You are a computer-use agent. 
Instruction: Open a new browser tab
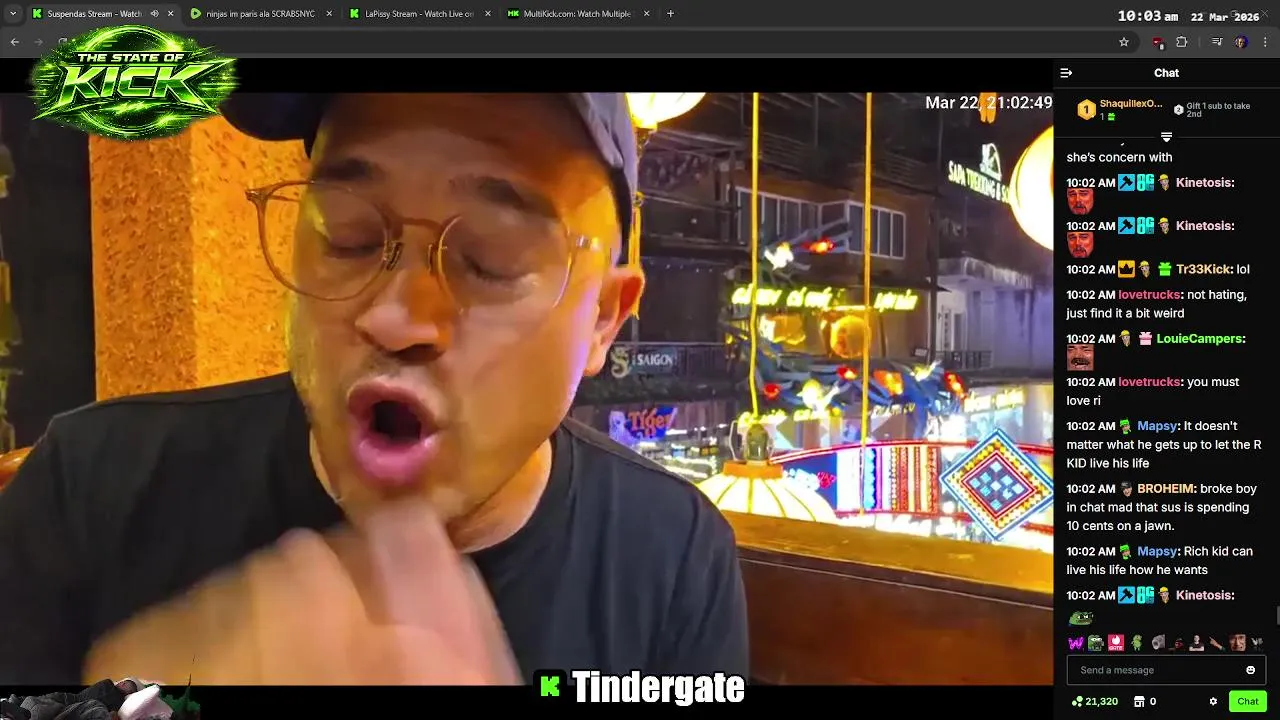[x=670, y=14]
